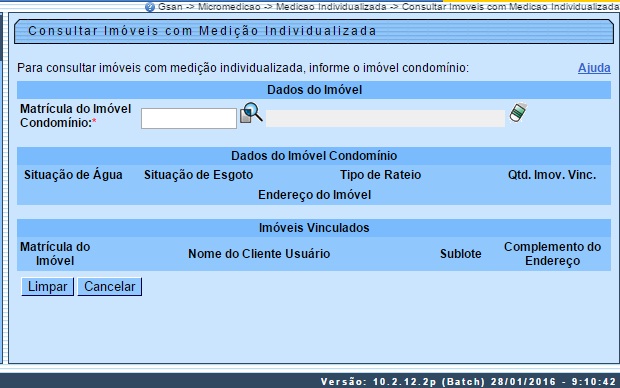Click the page title 'Consultar Imóveis com Medição Individualizada'
Viewport: 620px width, 388px height.
click(x=202, y=31)
